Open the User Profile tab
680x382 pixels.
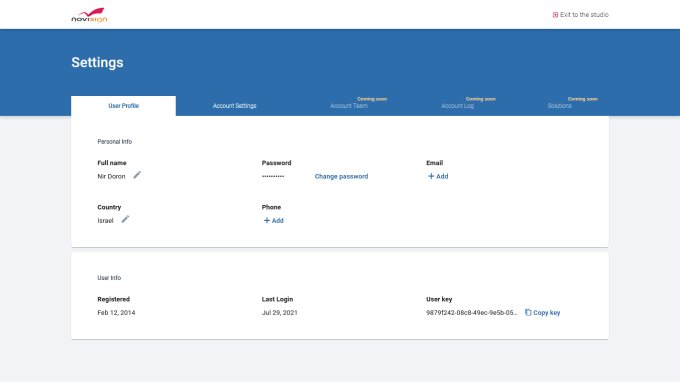tap(124, 106)
